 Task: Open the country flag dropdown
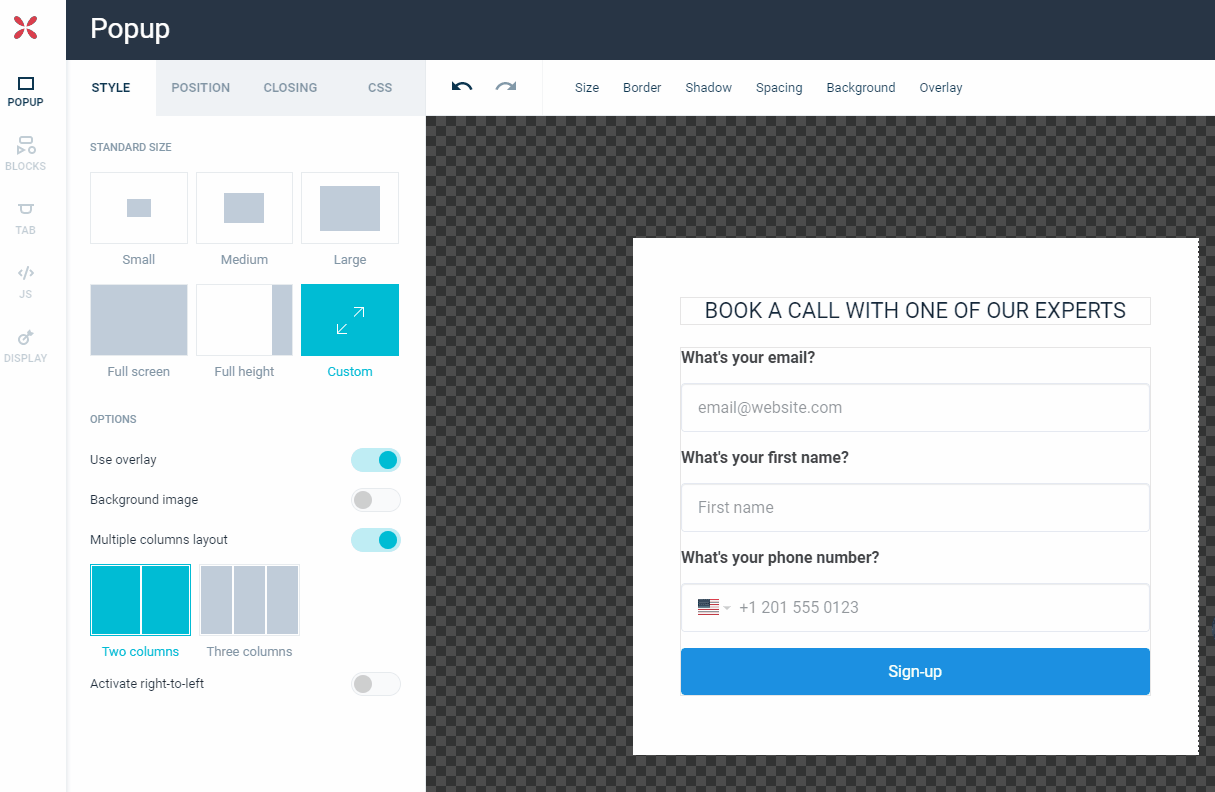[714, 607]
